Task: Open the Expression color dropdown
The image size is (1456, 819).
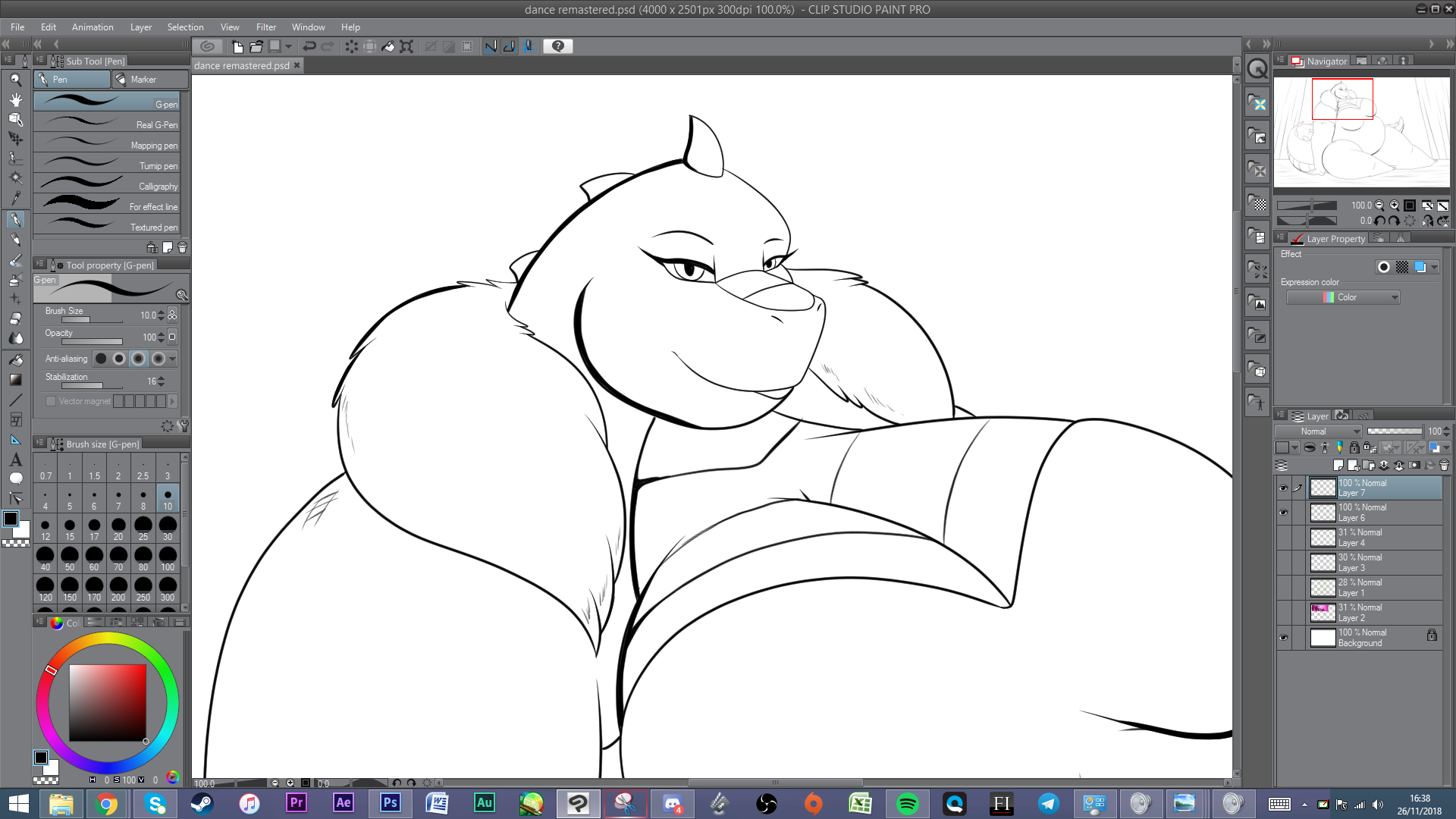Action: click(1343, 297)
